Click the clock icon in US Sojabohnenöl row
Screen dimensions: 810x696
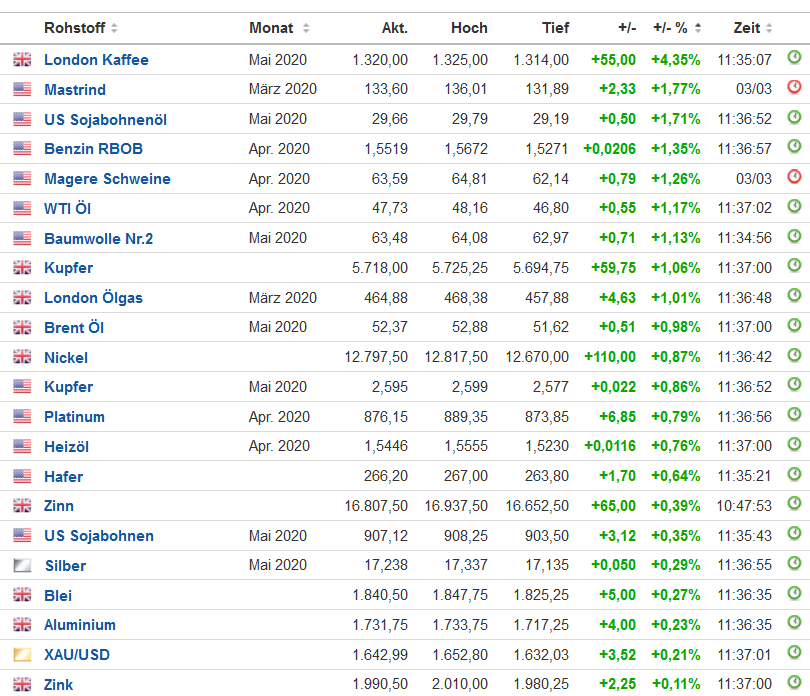point(794,117)
